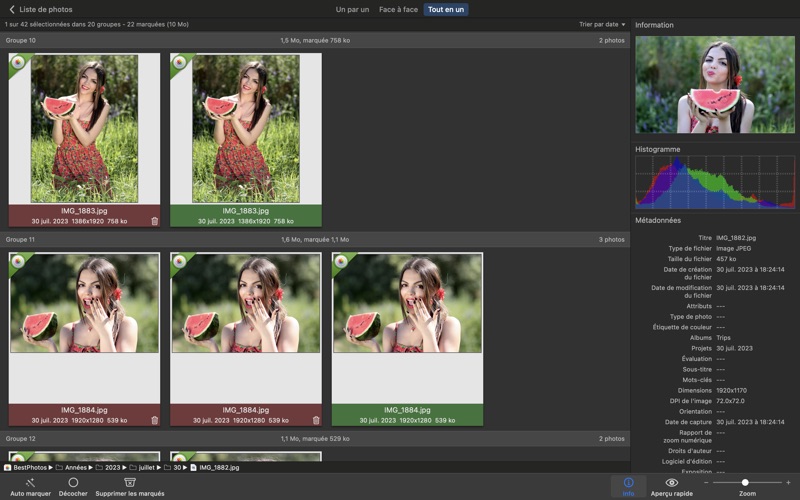Click the zoom plus icon
This screenshot has height=500, width=800.
click(788, 482)
